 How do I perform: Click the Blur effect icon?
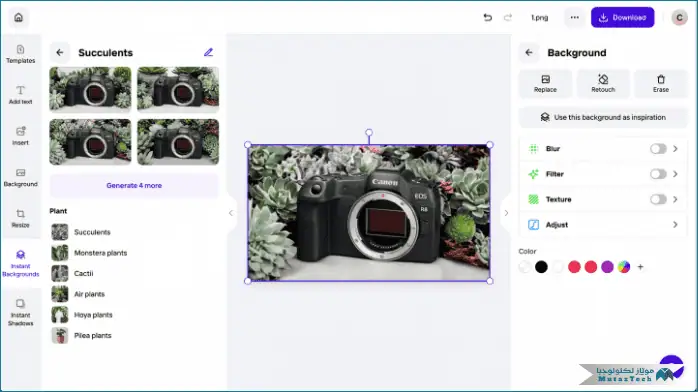point(533,149)
